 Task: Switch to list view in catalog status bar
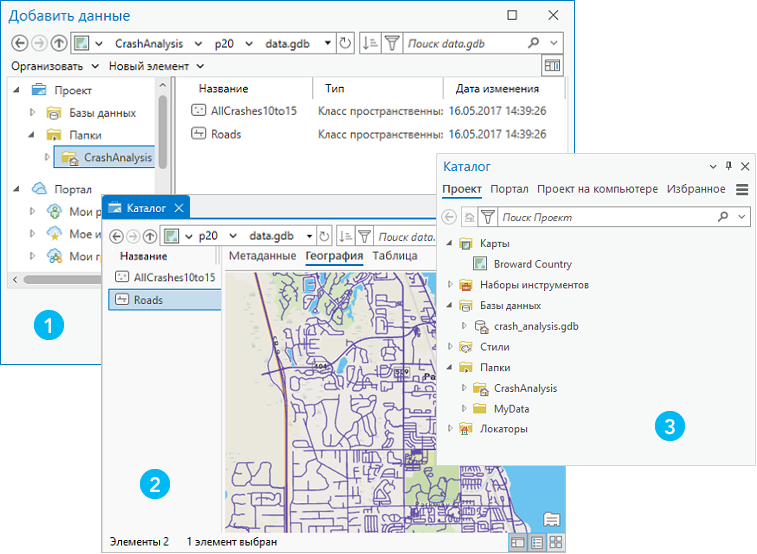(x=536, y=542)
